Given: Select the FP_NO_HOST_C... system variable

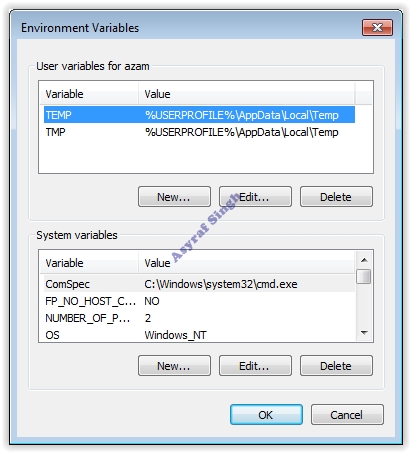Looking at the screenshot, I should tap(199, 301).
